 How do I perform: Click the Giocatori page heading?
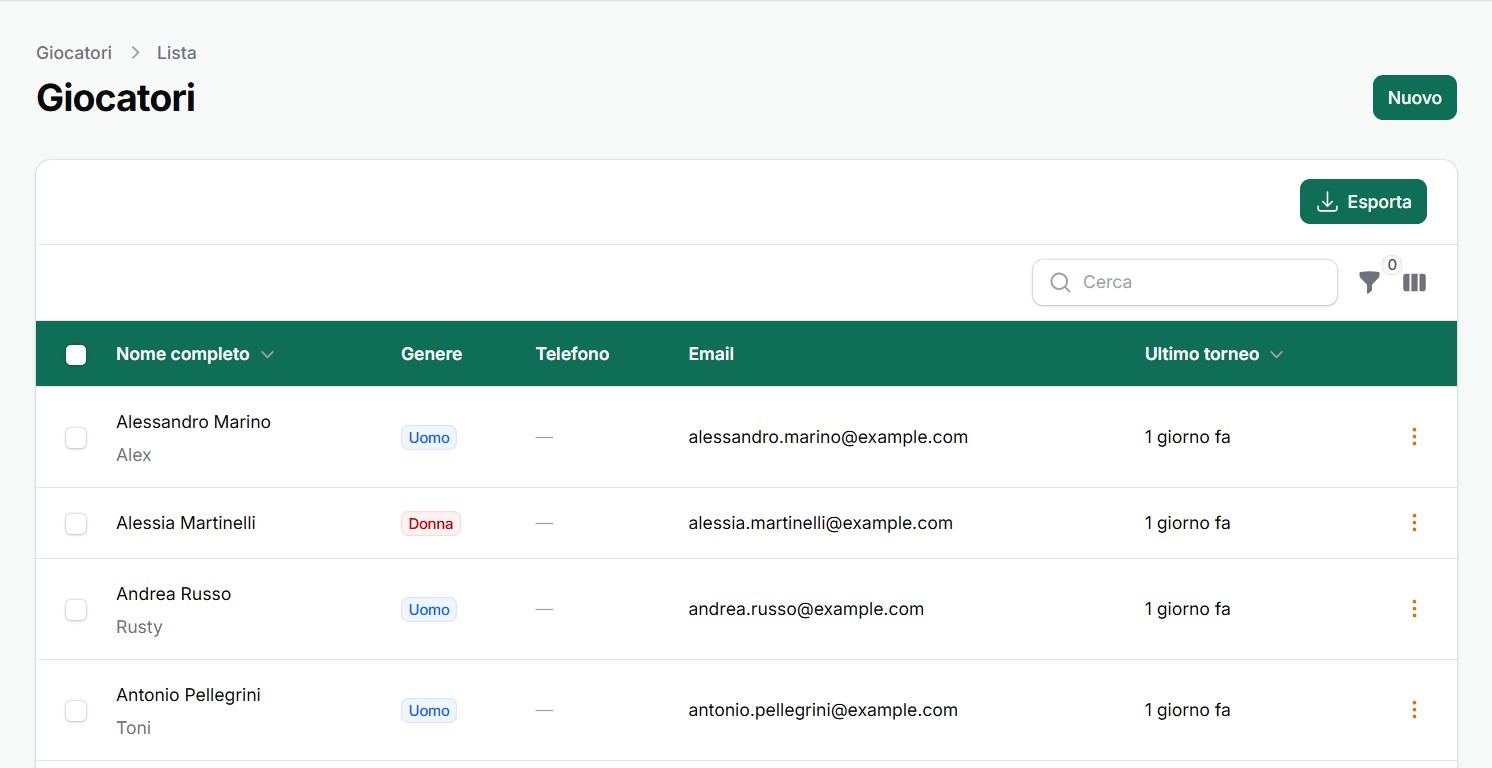pos(116,98)
